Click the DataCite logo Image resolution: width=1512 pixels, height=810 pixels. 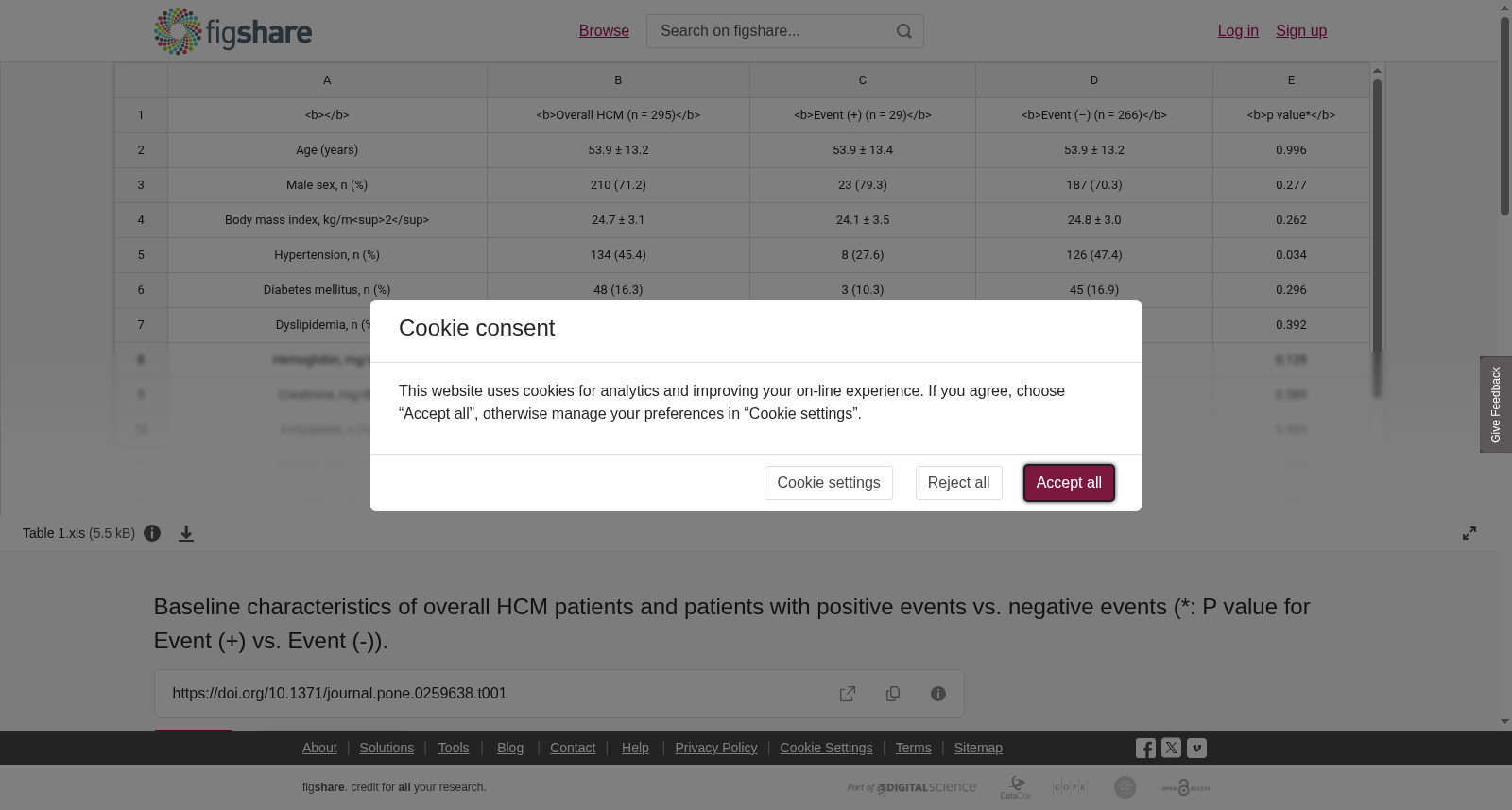[1016, 787]
